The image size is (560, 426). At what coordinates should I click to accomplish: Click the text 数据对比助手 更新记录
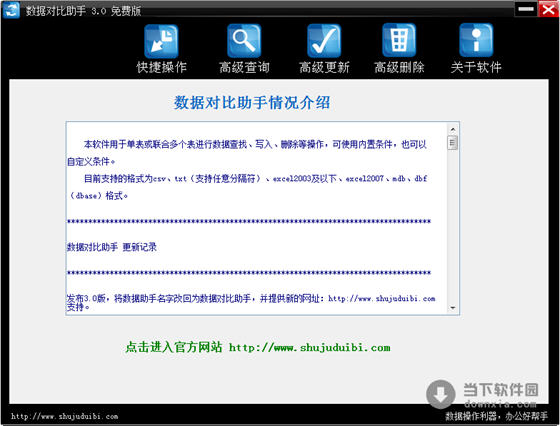tap(112, 247)
